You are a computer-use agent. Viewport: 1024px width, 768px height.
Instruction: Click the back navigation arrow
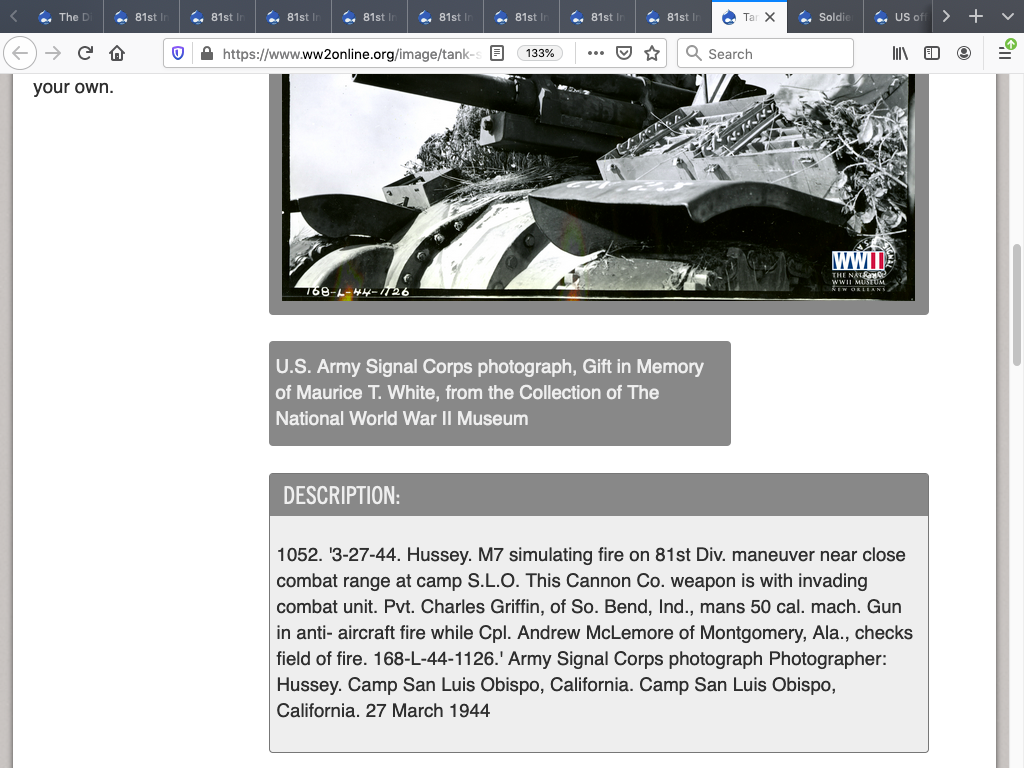pyautogui.click(x=21, y=53)
